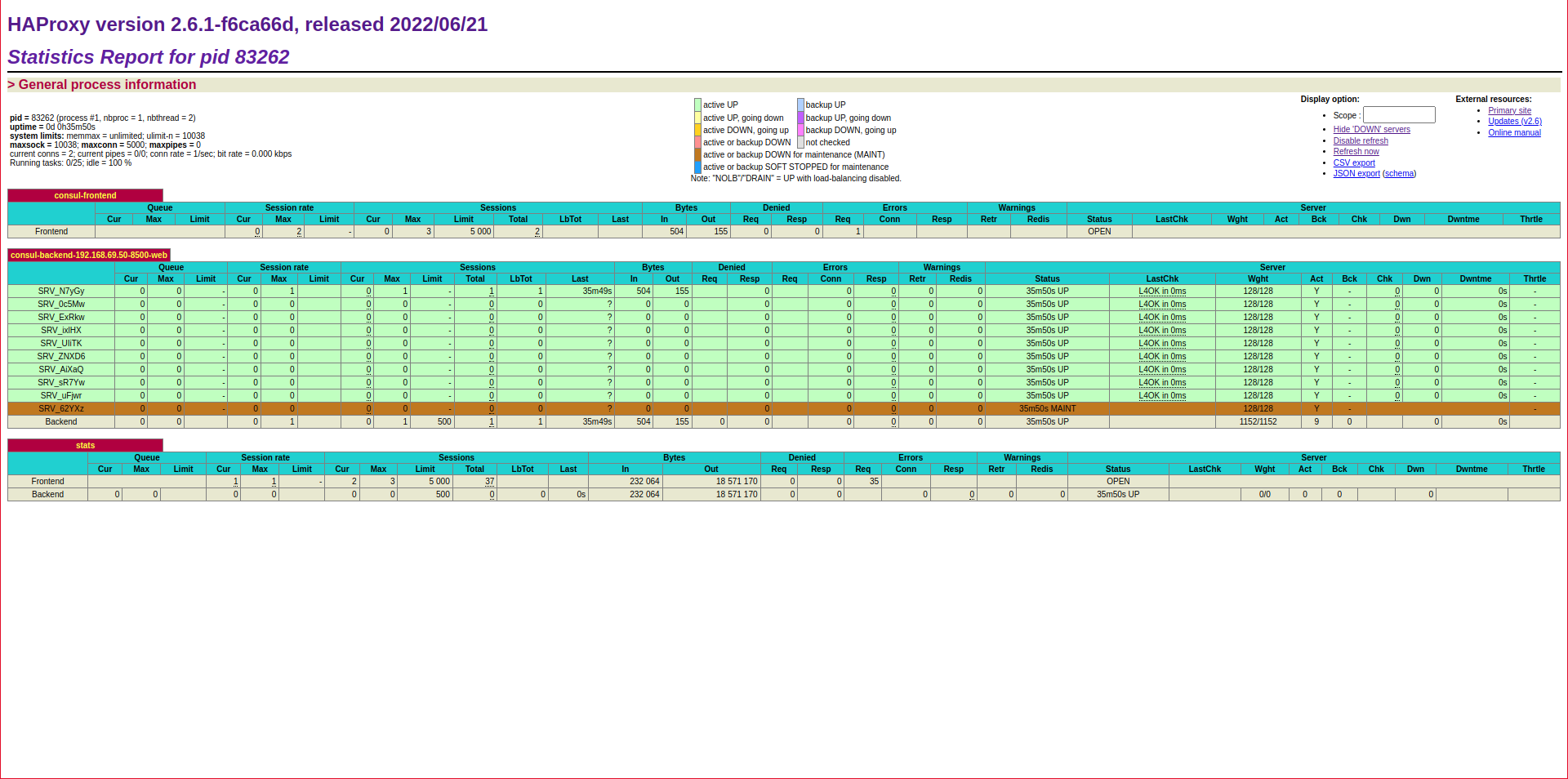Click the 'active UP' legend color swatch
This screenshot has height=779, width=1568.
pos(697,105)
